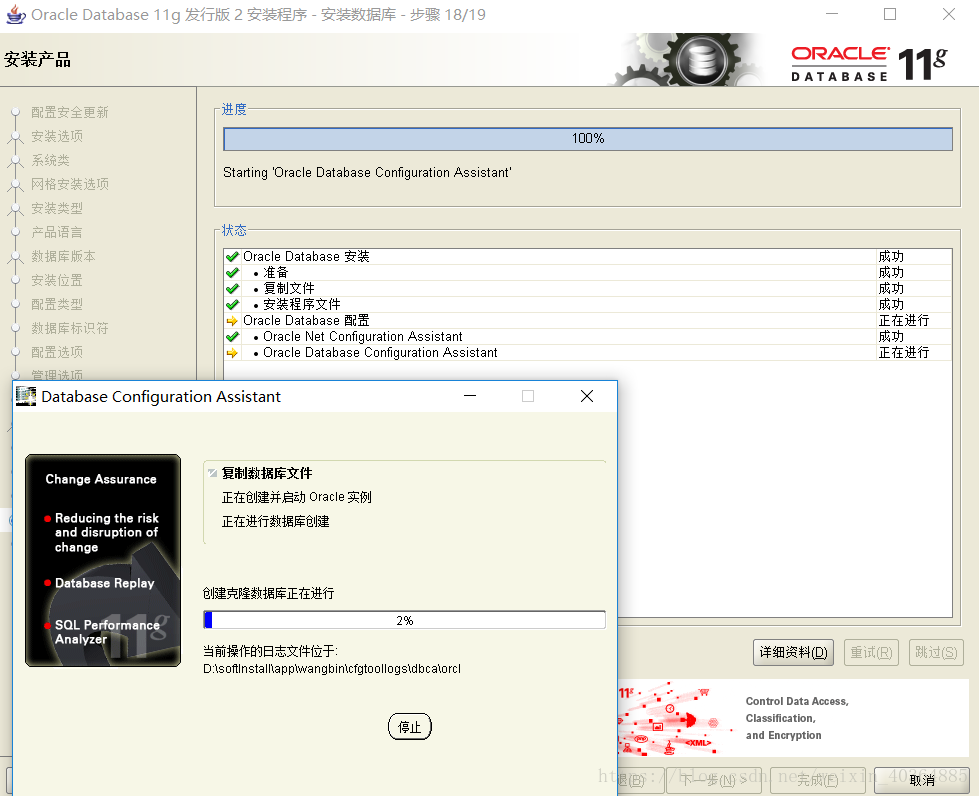Screen dimensions: 979x796
Task: Click green checkmark beside Oracle Database 安装
Action: pyautogui.click(x=232, y=257)
